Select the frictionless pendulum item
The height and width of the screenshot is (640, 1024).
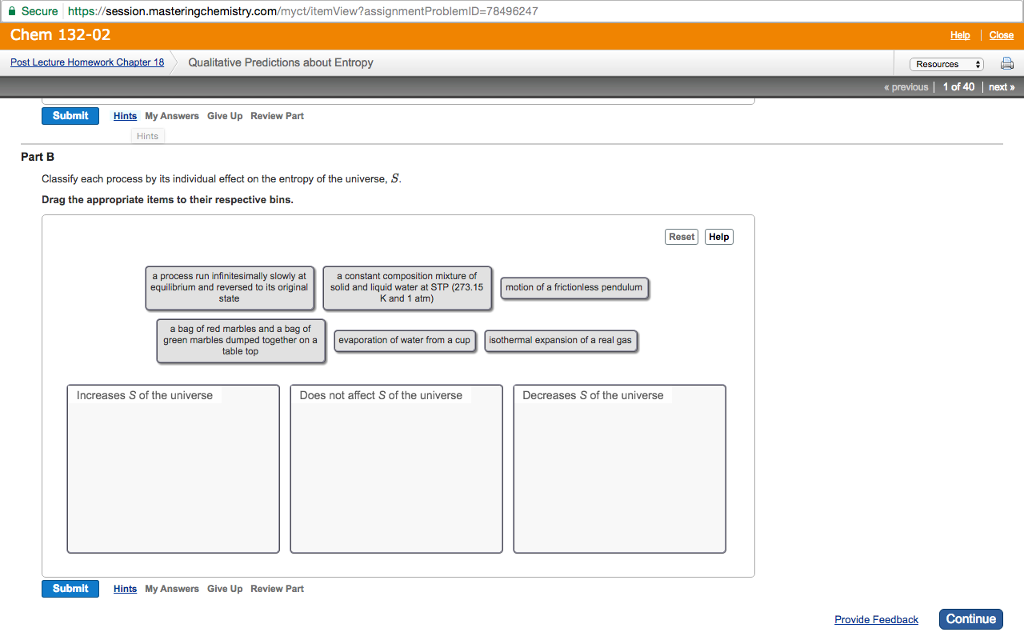point(574,288)
